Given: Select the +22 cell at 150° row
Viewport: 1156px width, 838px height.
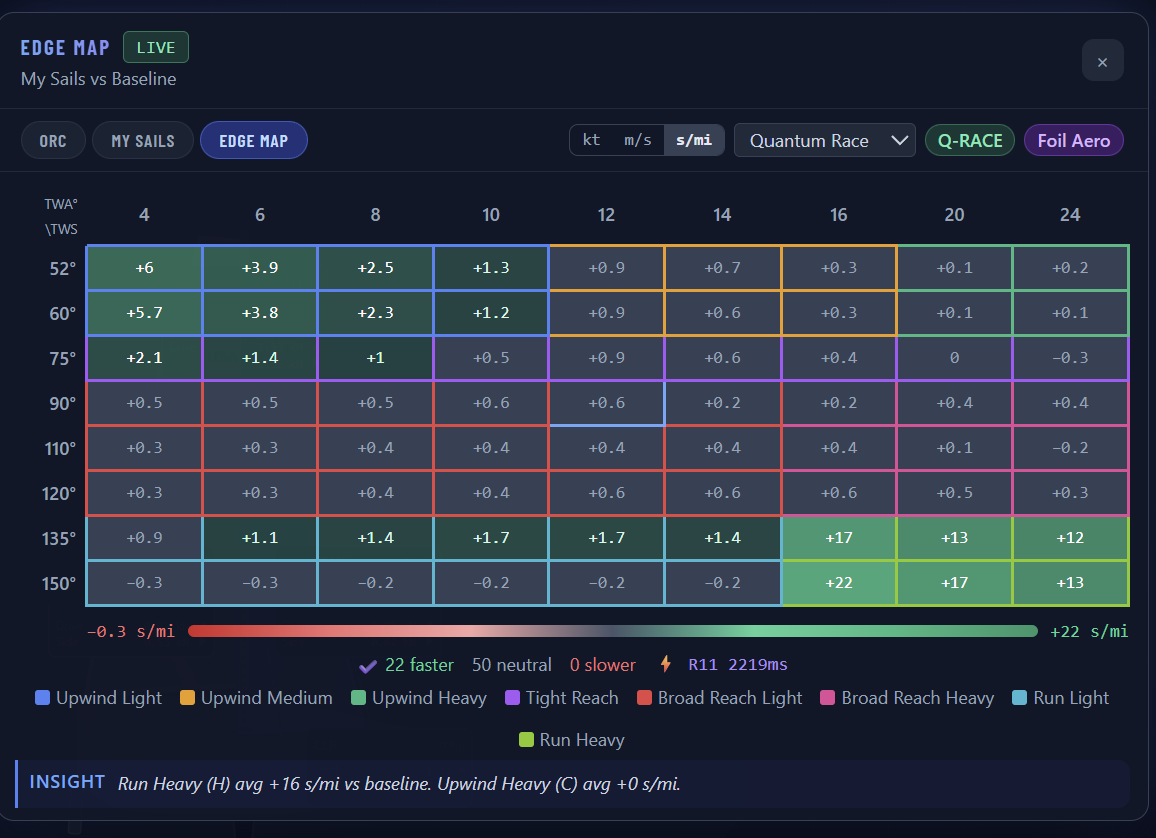Looking at the screenshot, I should tap(839, 583).
